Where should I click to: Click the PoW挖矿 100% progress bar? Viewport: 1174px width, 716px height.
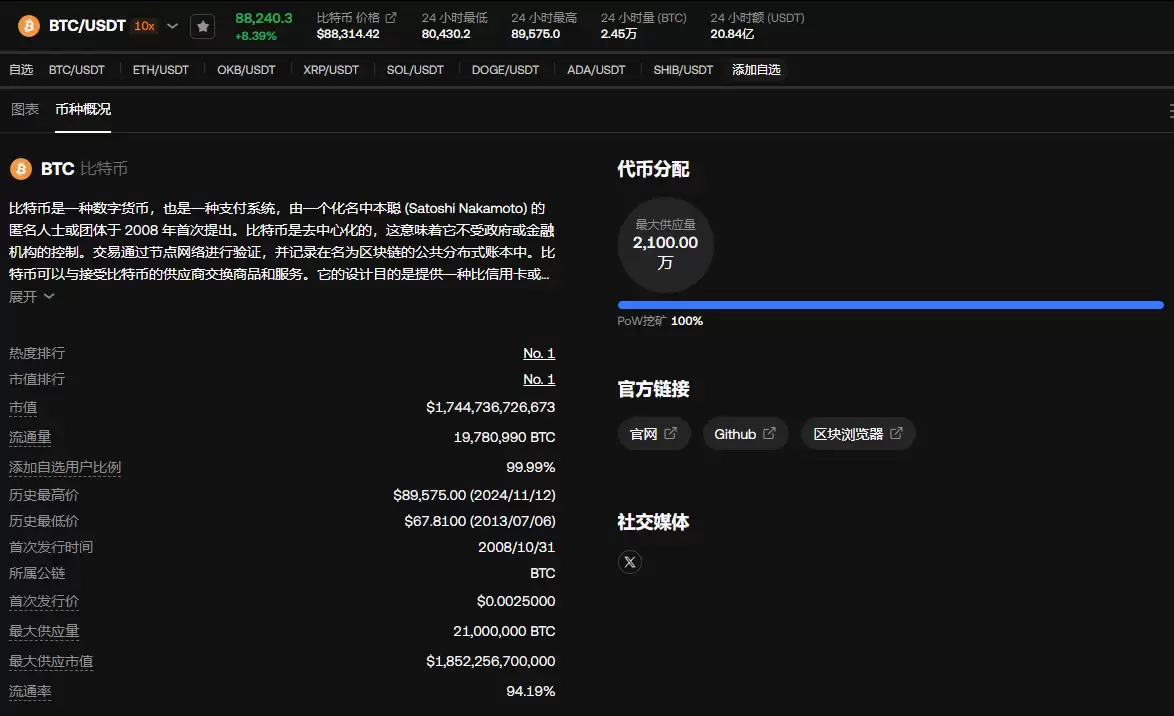point(890,305)
